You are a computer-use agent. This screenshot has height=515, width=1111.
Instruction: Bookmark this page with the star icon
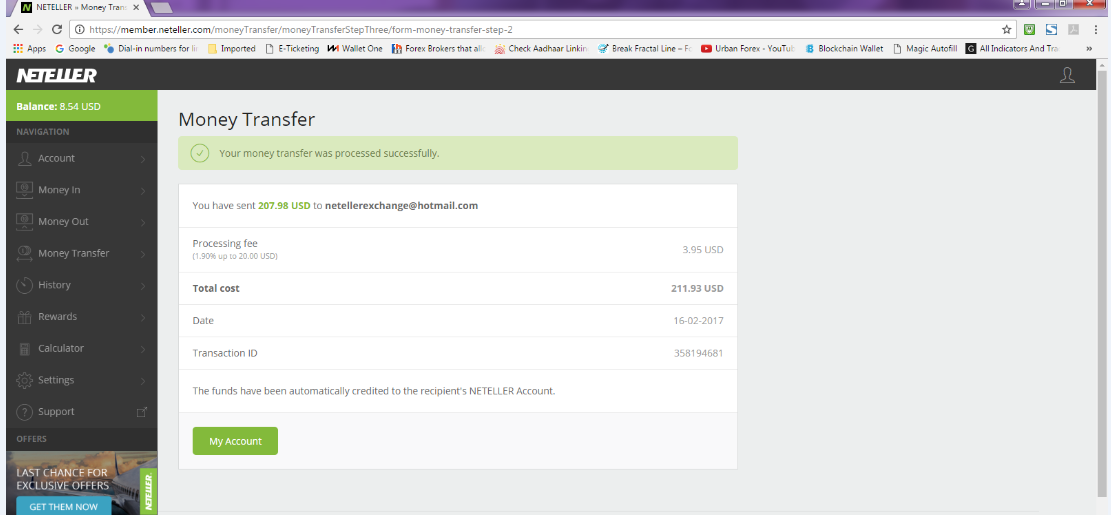1006,30
